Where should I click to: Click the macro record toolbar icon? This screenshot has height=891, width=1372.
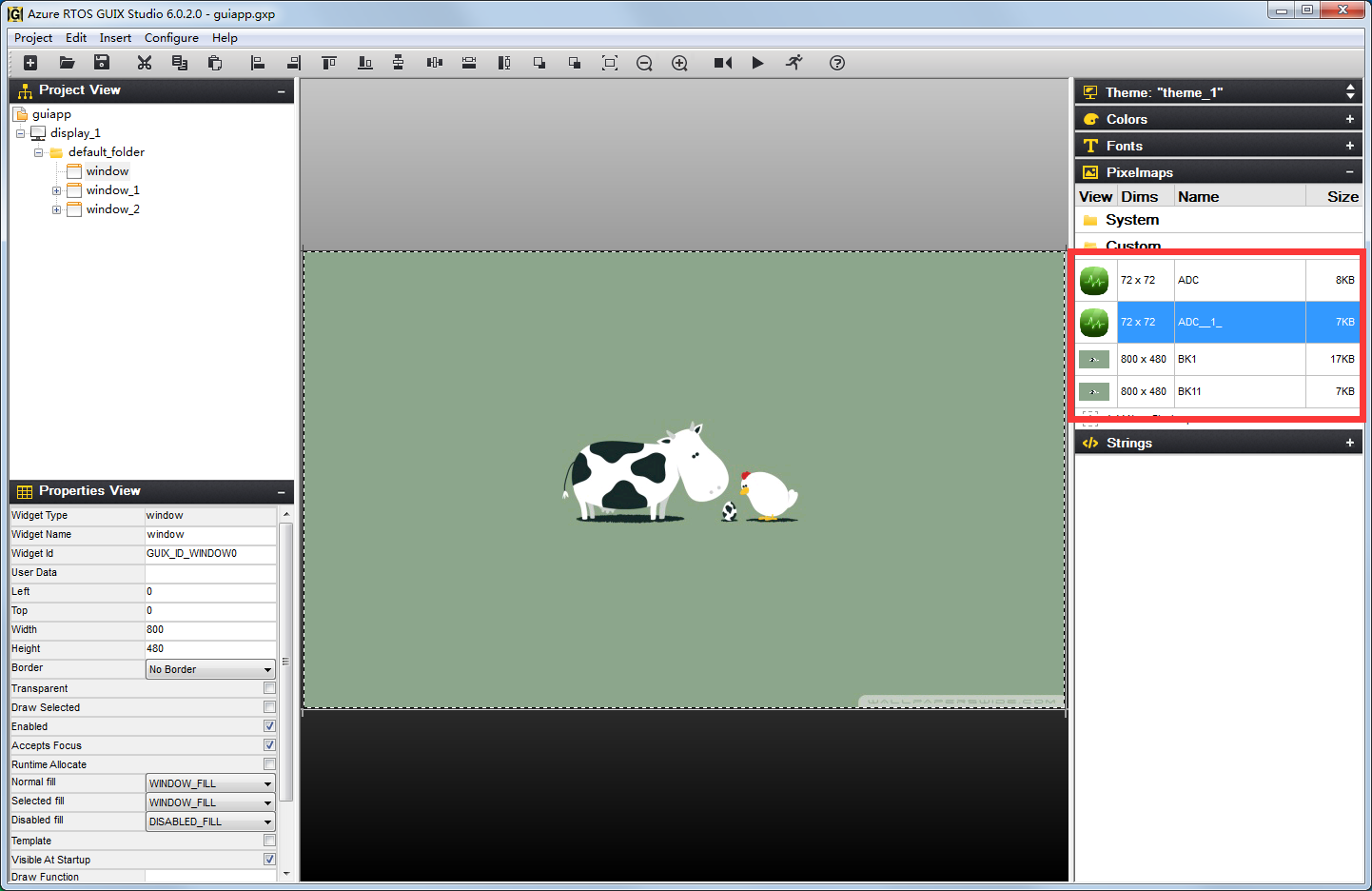(723, 63)
